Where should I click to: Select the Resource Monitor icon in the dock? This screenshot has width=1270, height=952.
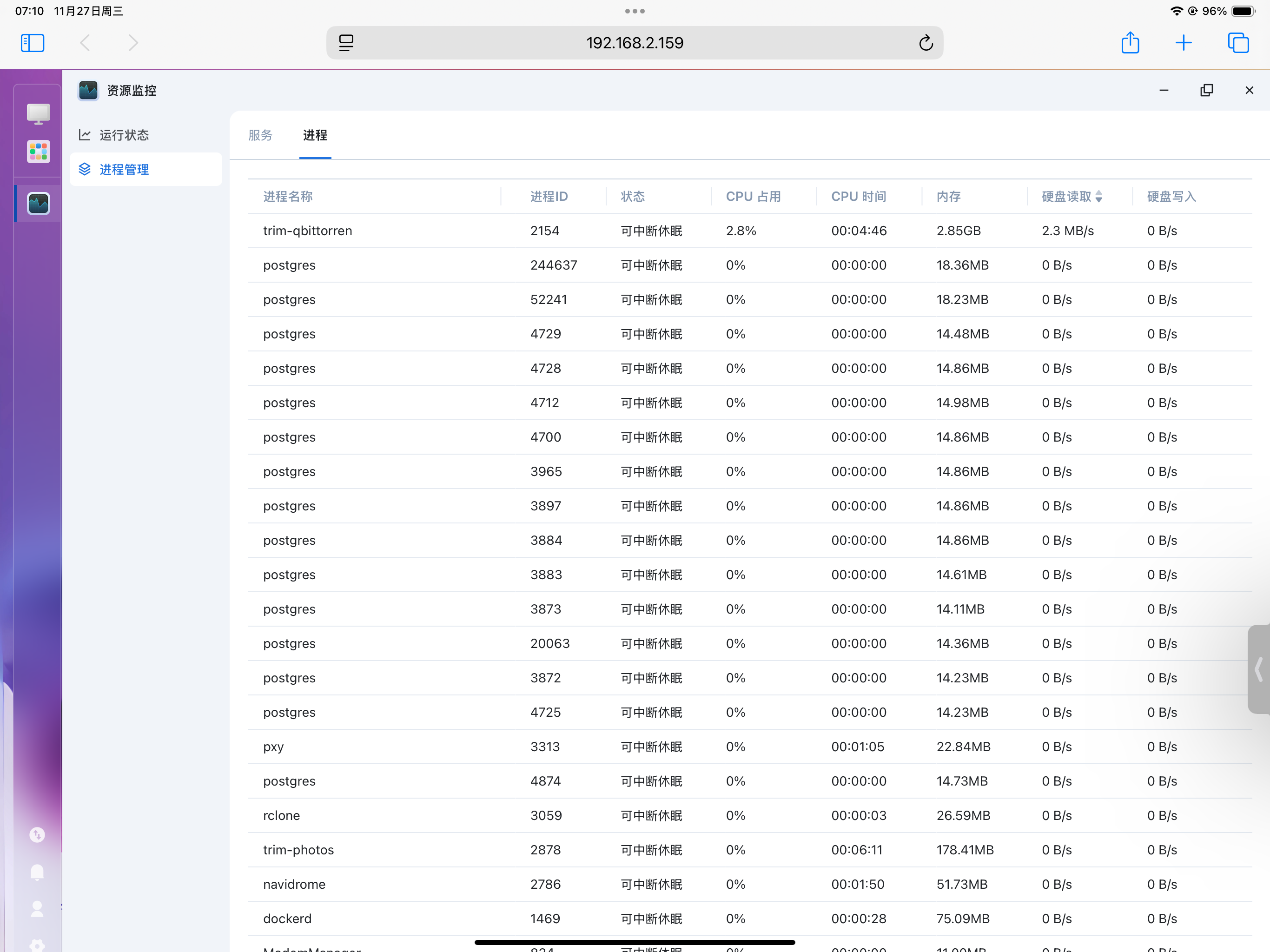[x=39, y=203]
